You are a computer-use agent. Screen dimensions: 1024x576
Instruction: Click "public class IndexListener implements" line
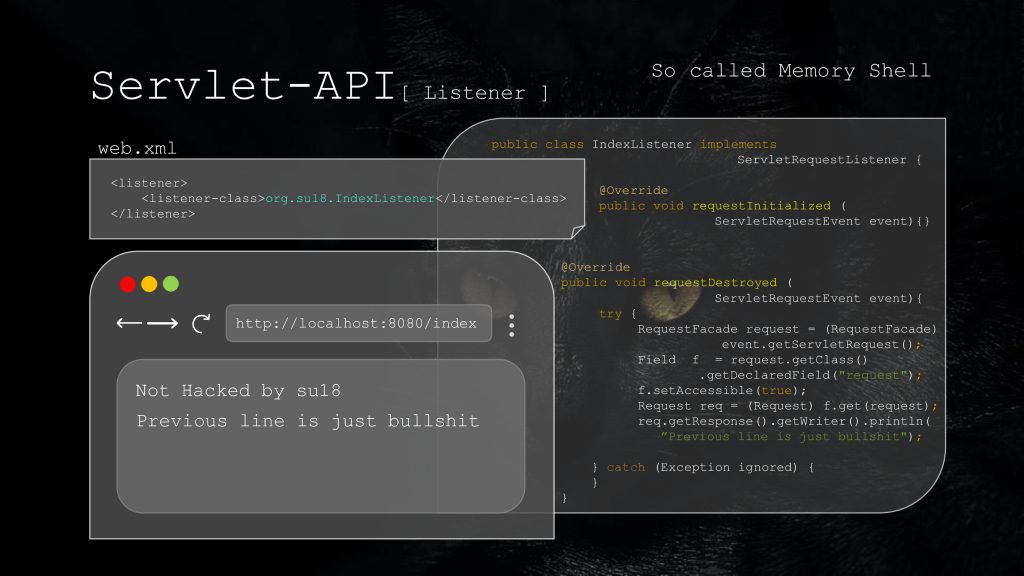(633, 144)
